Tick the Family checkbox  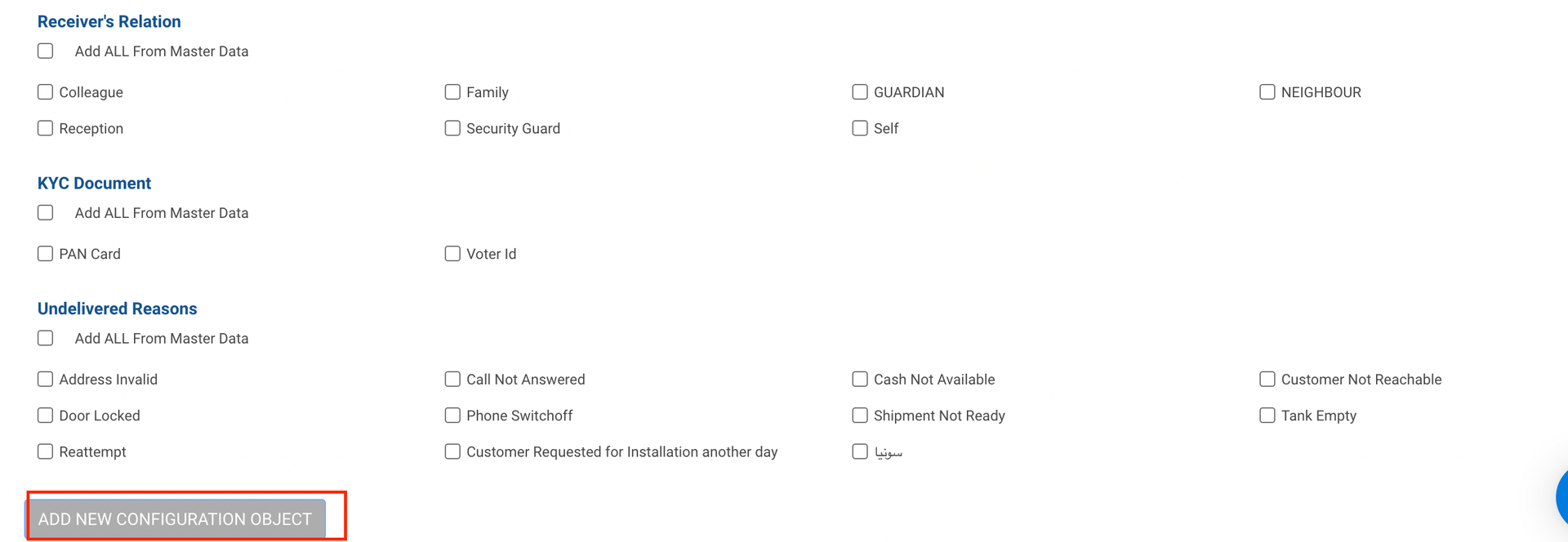point(452,92)
